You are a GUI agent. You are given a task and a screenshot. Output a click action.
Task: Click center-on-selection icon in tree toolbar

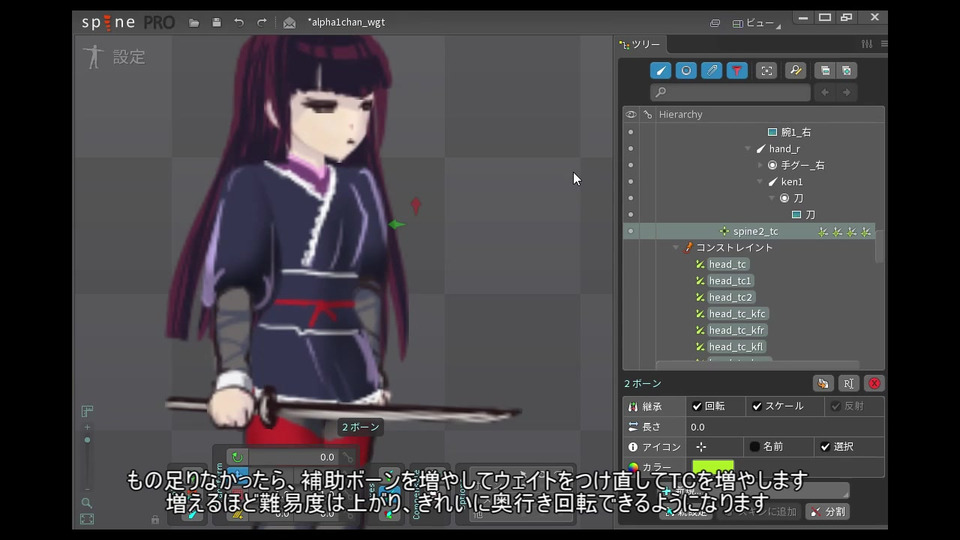767,70
